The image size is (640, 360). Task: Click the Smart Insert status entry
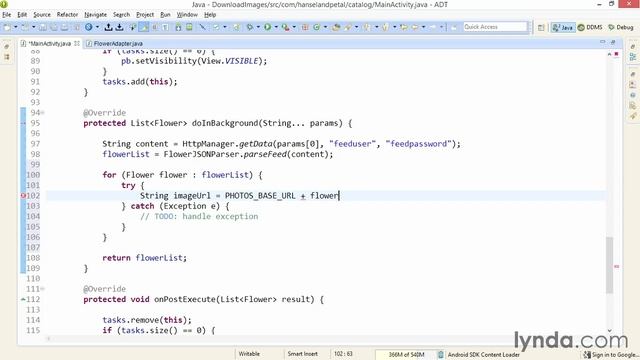[302, 354]
